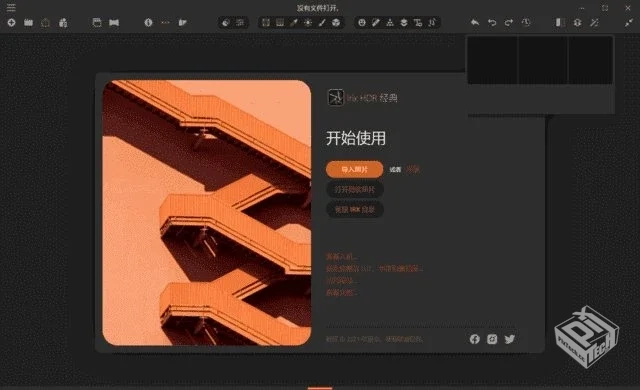Click the 3D cube tool icon

[336, 22]
